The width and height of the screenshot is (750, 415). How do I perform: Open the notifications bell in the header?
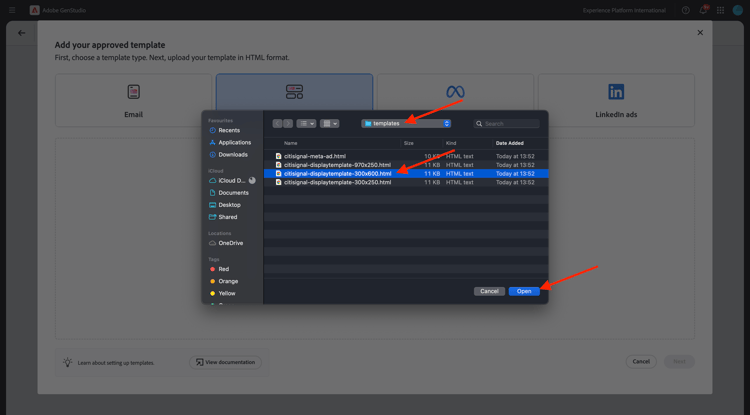[703, 10]
